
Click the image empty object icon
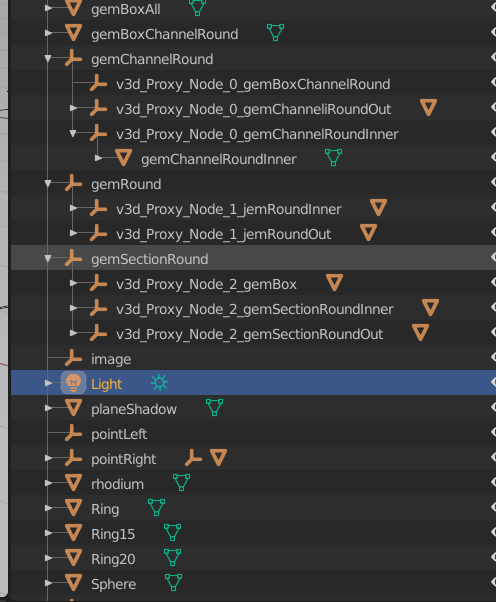[x=73, y=358]
